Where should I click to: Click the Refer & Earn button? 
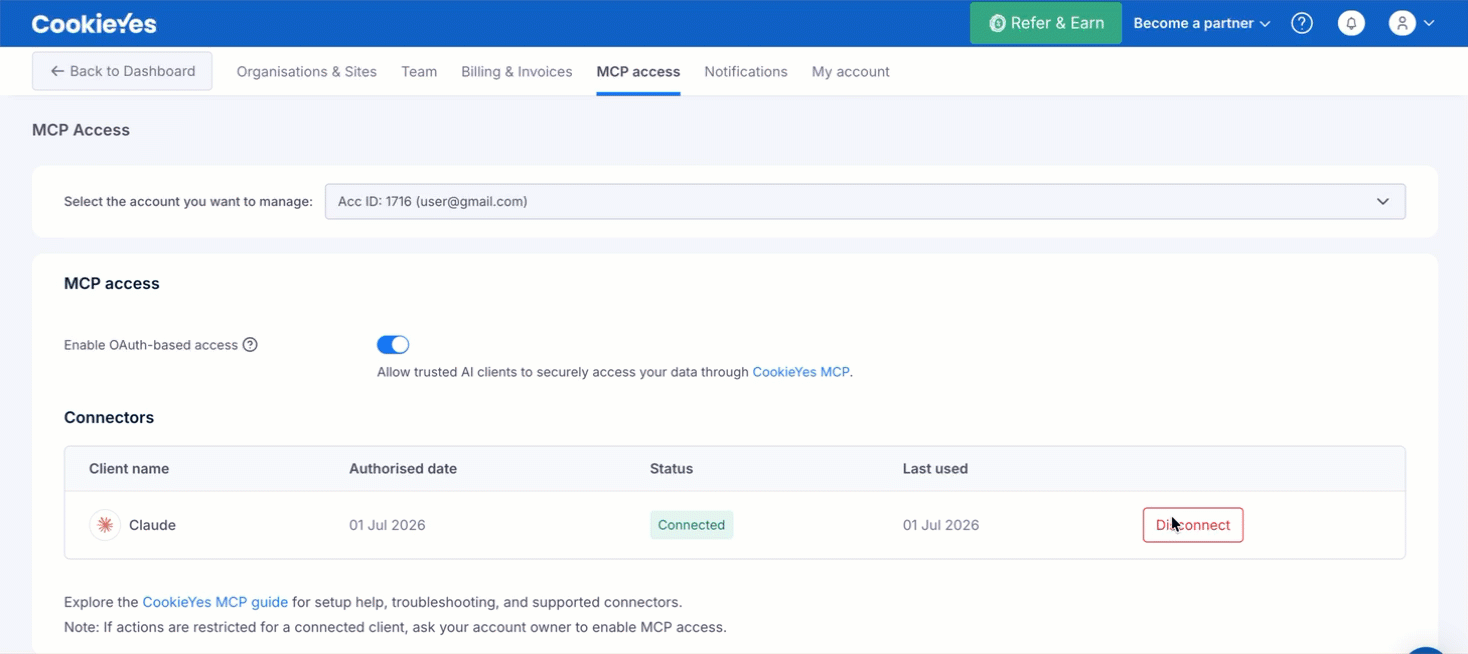(1046, 23)
